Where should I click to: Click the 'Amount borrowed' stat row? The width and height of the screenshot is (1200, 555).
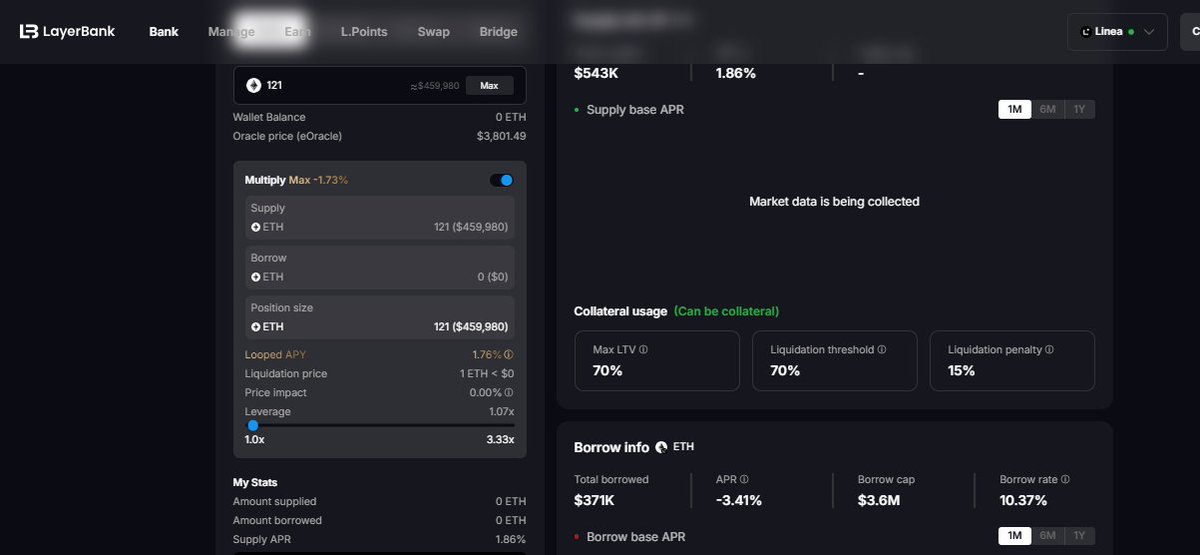coord(379,520)
